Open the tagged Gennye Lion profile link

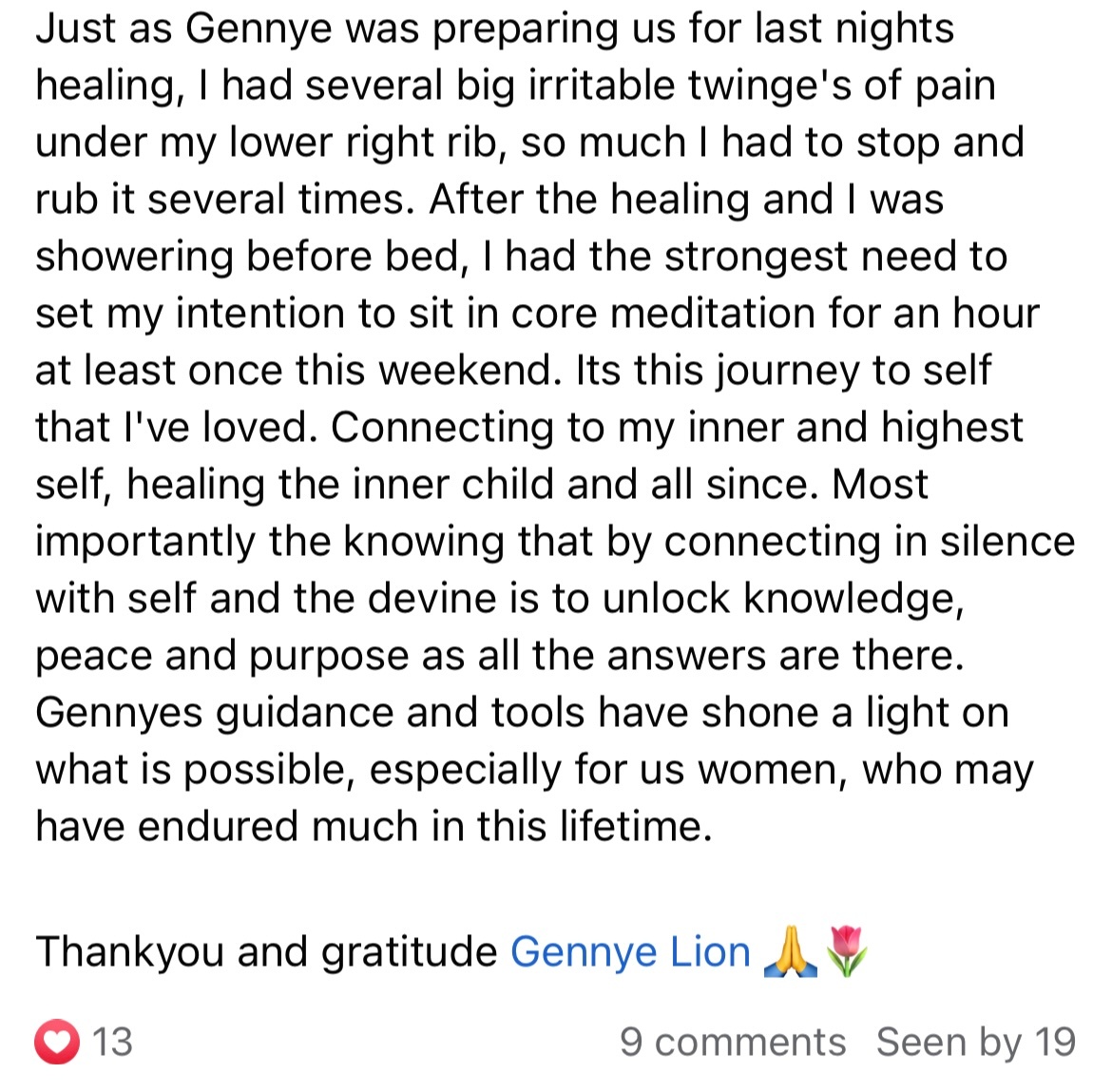(x=630, y=951)
